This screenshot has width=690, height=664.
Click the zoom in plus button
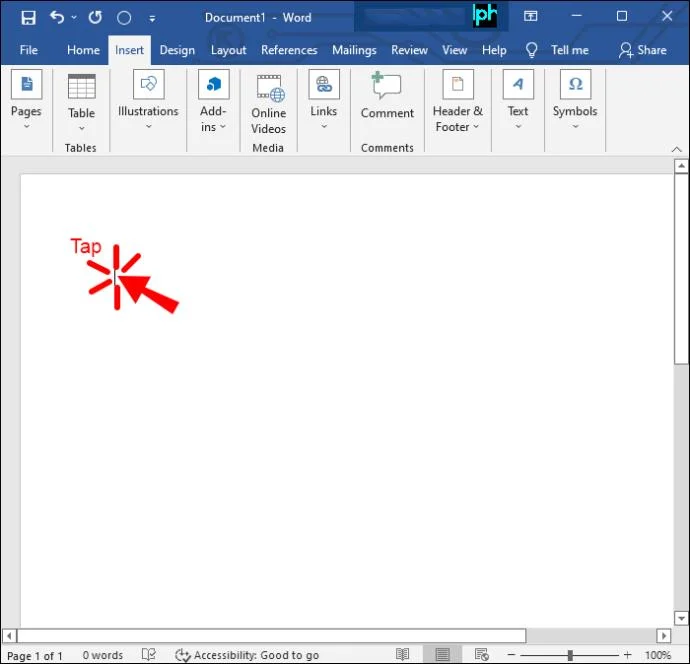click(x=627, y=655)
